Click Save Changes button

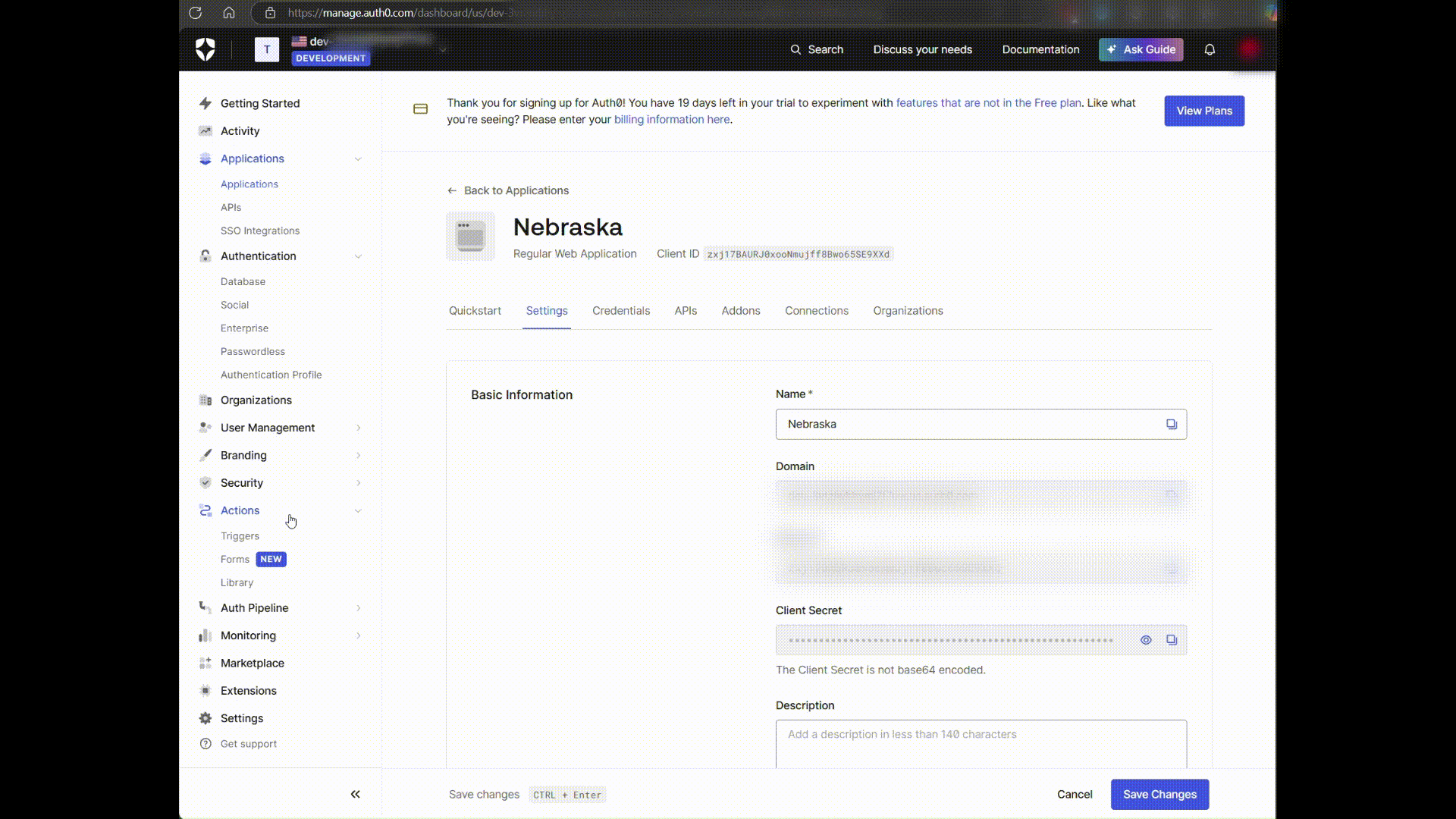1159,794
